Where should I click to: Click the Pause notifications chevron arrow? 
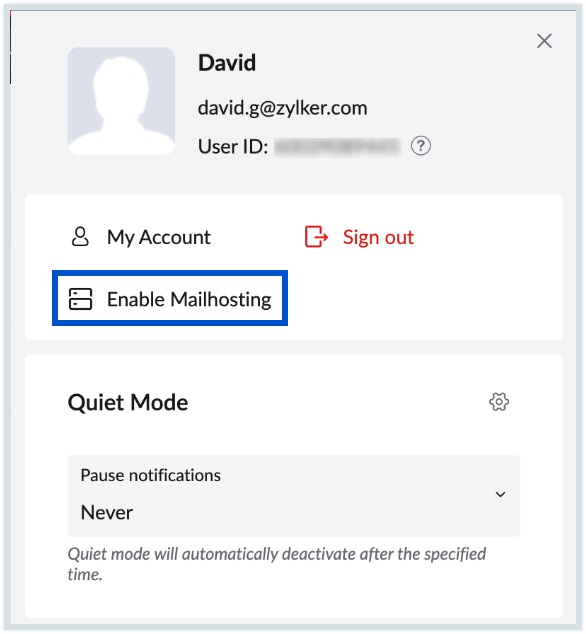click(x=500, y=495)
